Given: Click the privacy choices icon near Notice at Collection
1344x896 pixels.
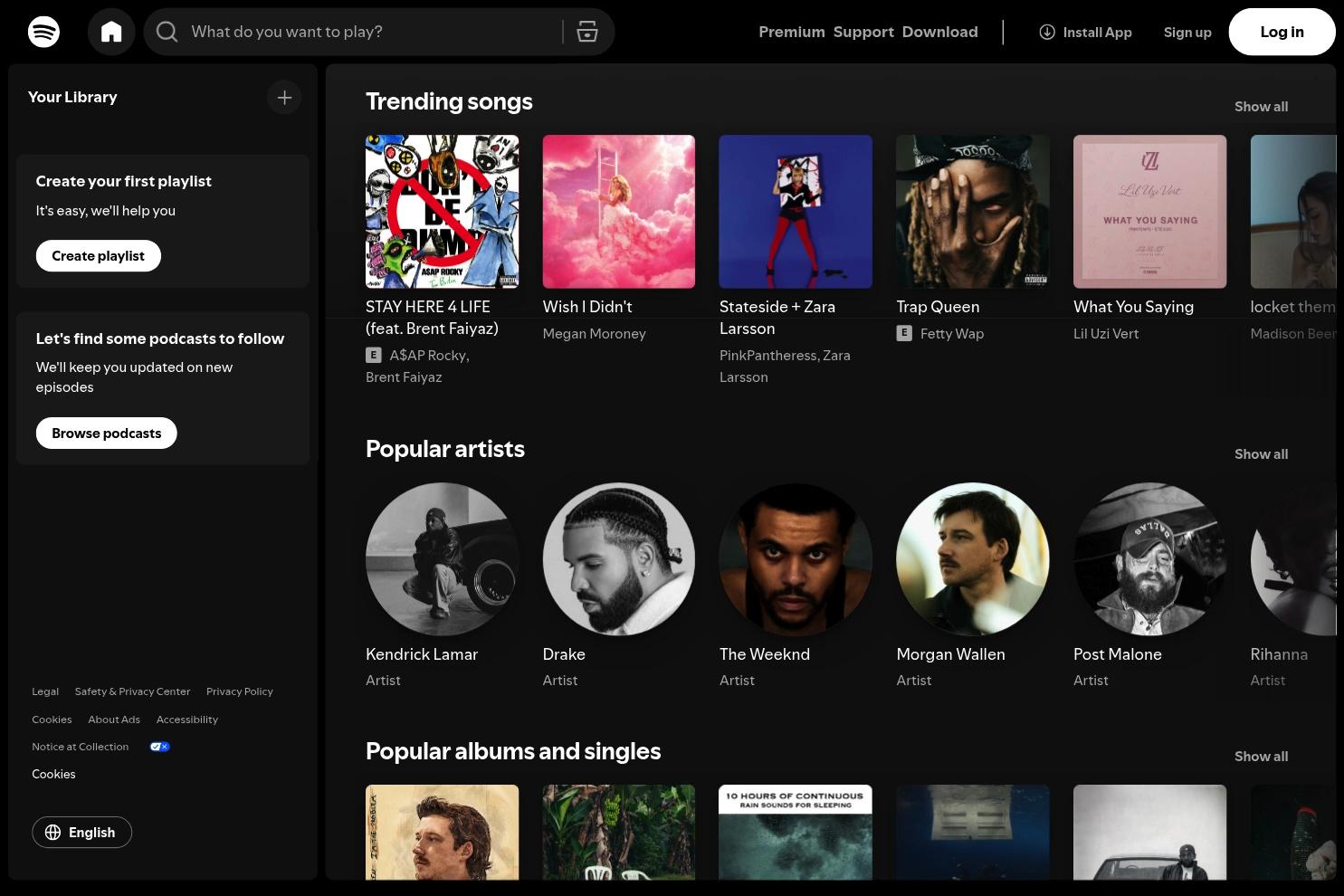Looking at the screenshot, I should click(159, 747).
